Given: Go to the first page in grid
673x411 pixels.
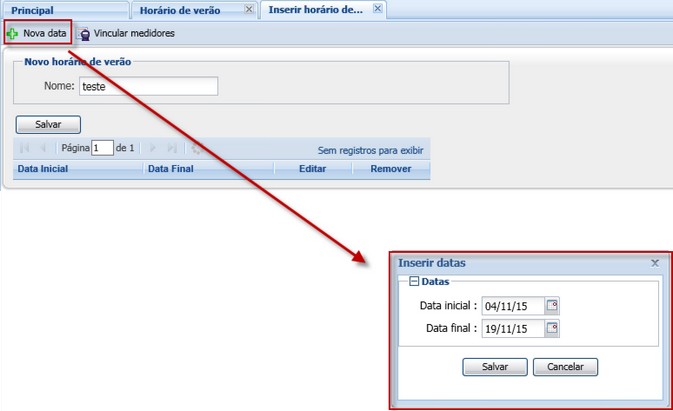Looking at the screenshot, I should click(x=25, y=148).
